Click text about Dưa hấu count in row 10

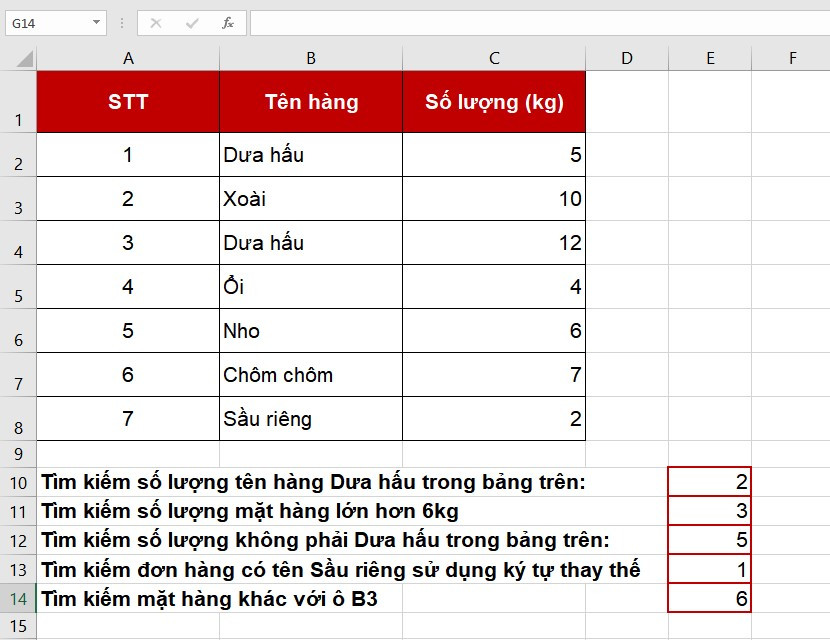point(313,482)
